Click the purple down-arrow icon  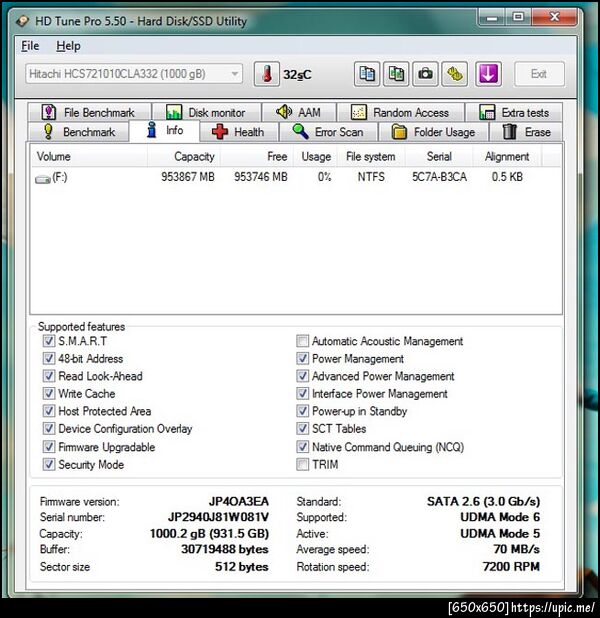tap(488, 74)
